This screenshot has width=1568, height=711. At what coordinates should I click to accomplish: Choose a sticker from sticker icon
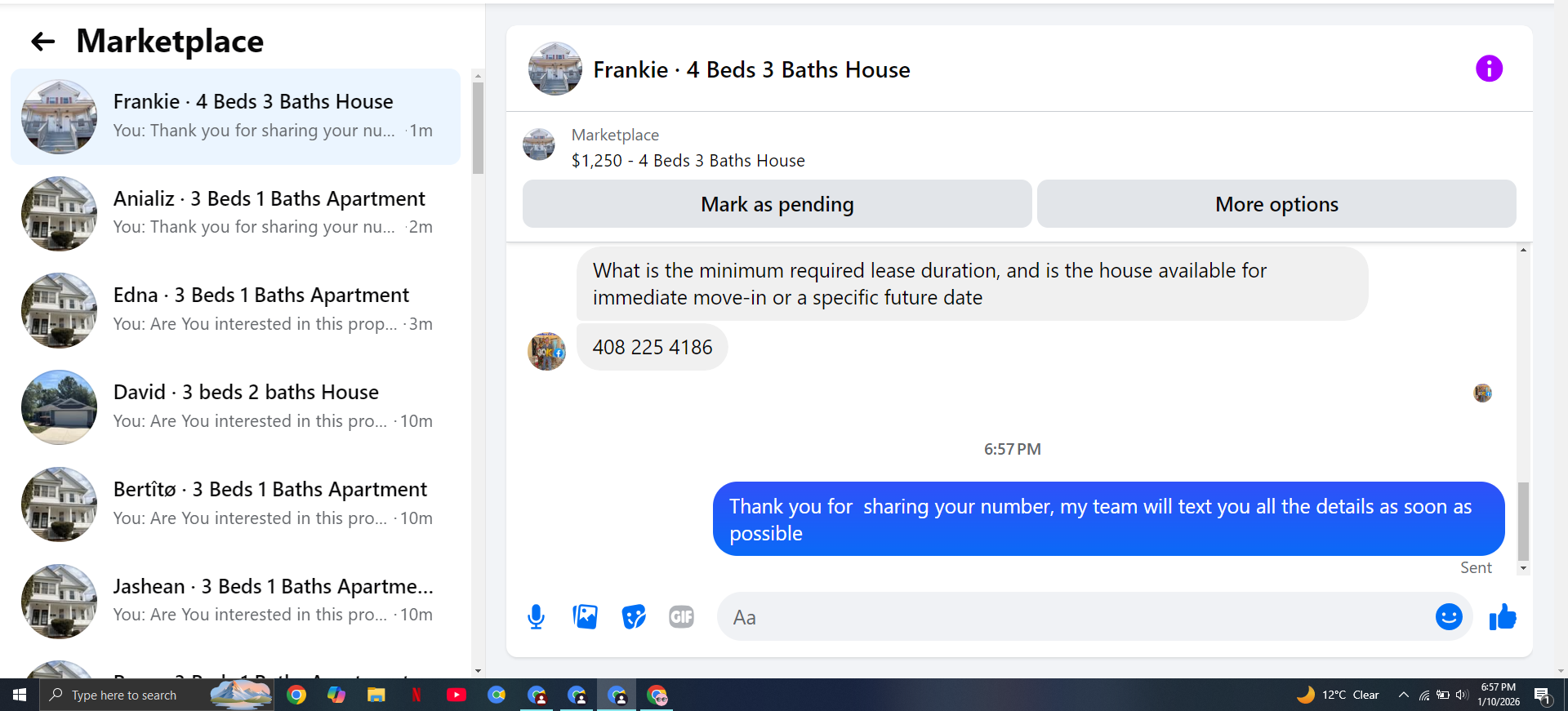pos(634,617)
